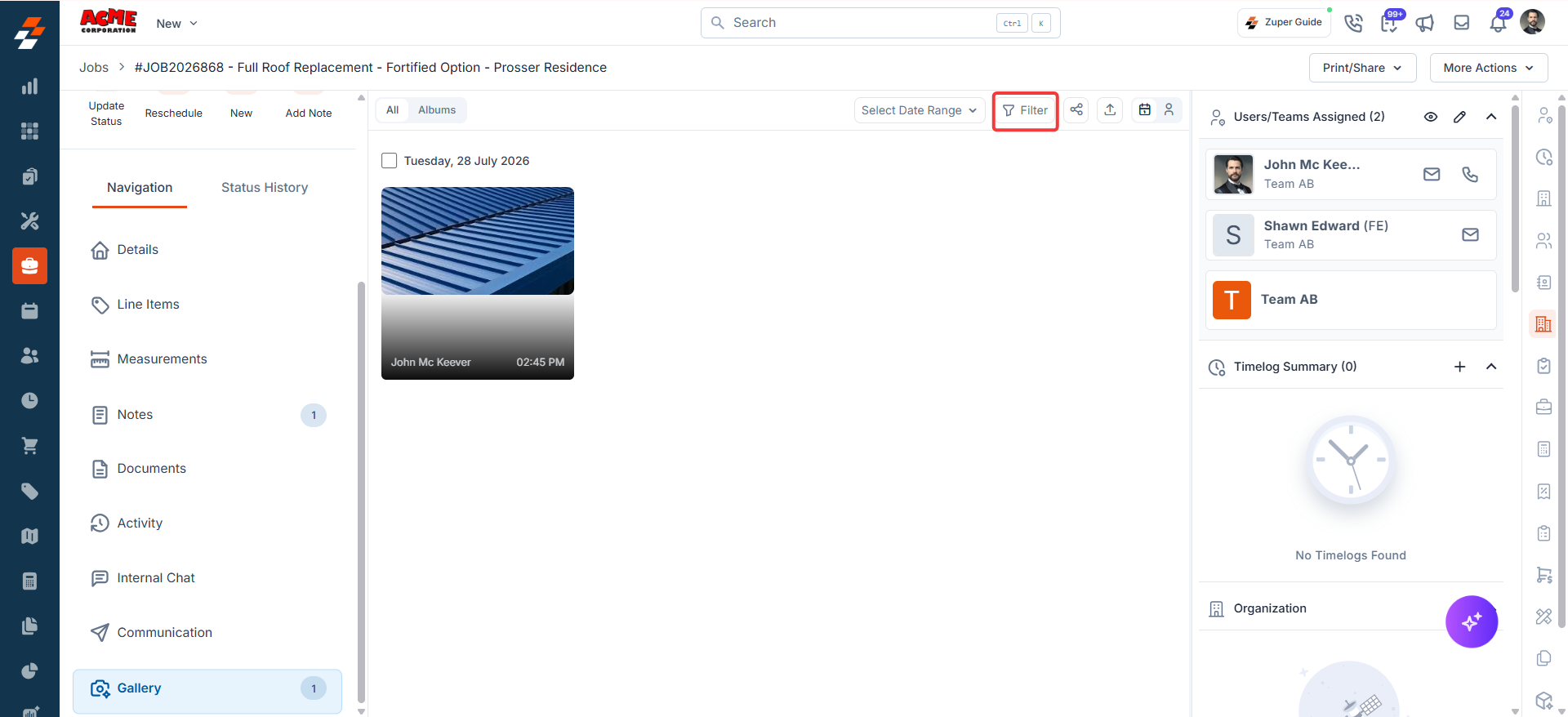The width and height of the screenshot is (1568, 717).
Task: Open the Select Date Range dropdown
Action: [x=920, y=110]
